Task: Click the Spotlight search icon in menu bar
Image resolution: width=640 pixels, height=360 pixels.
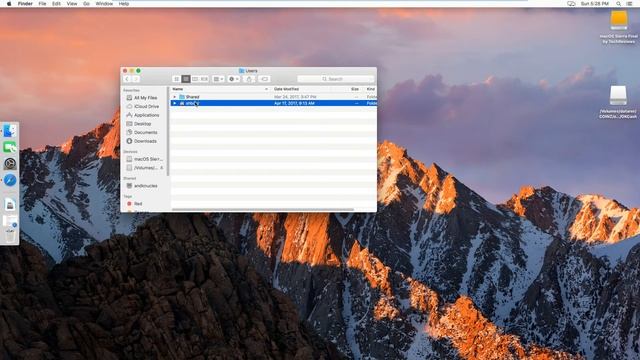Action: pos(619,3)
